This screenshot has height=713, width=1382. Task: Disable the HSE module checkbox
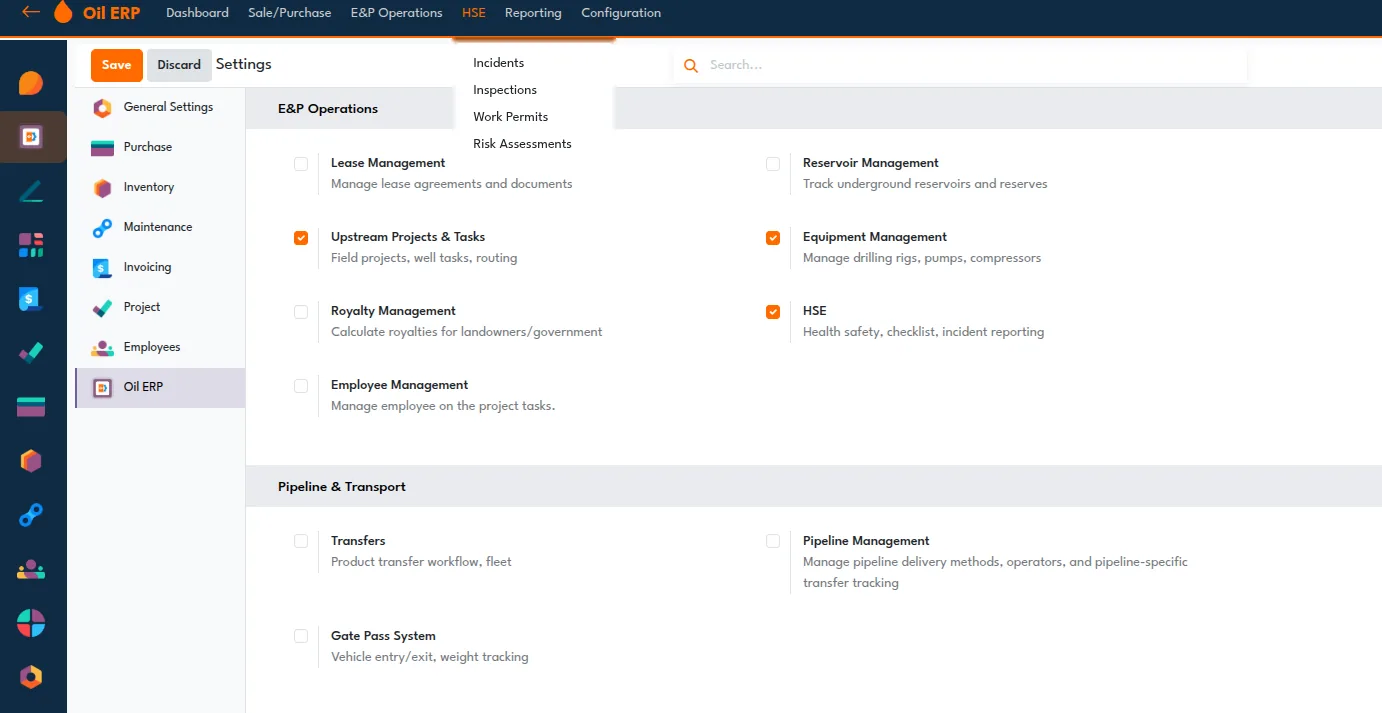773,312
